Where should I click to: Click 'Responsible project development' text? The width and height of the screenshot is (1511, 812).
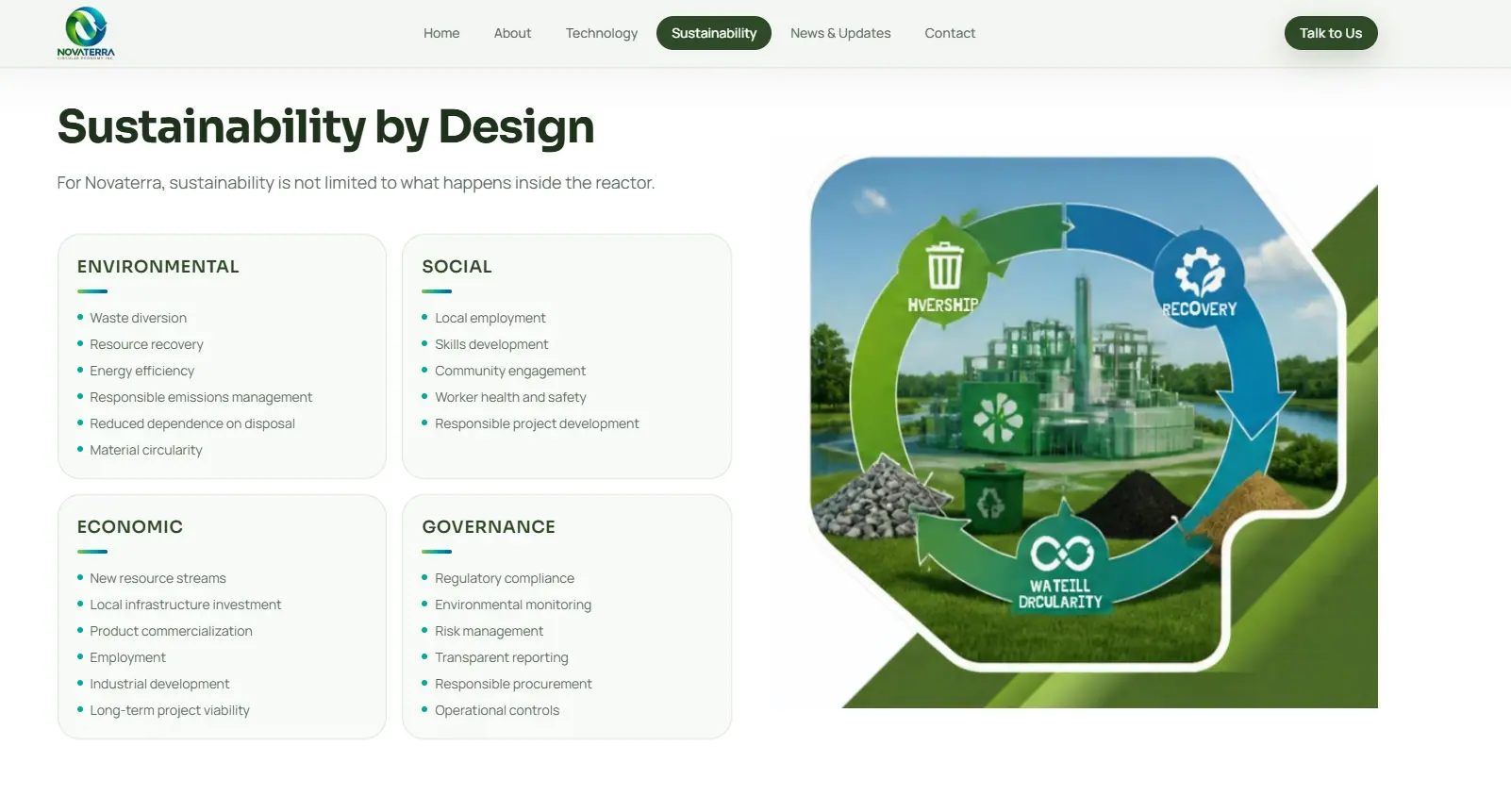(x=537, y=423)
